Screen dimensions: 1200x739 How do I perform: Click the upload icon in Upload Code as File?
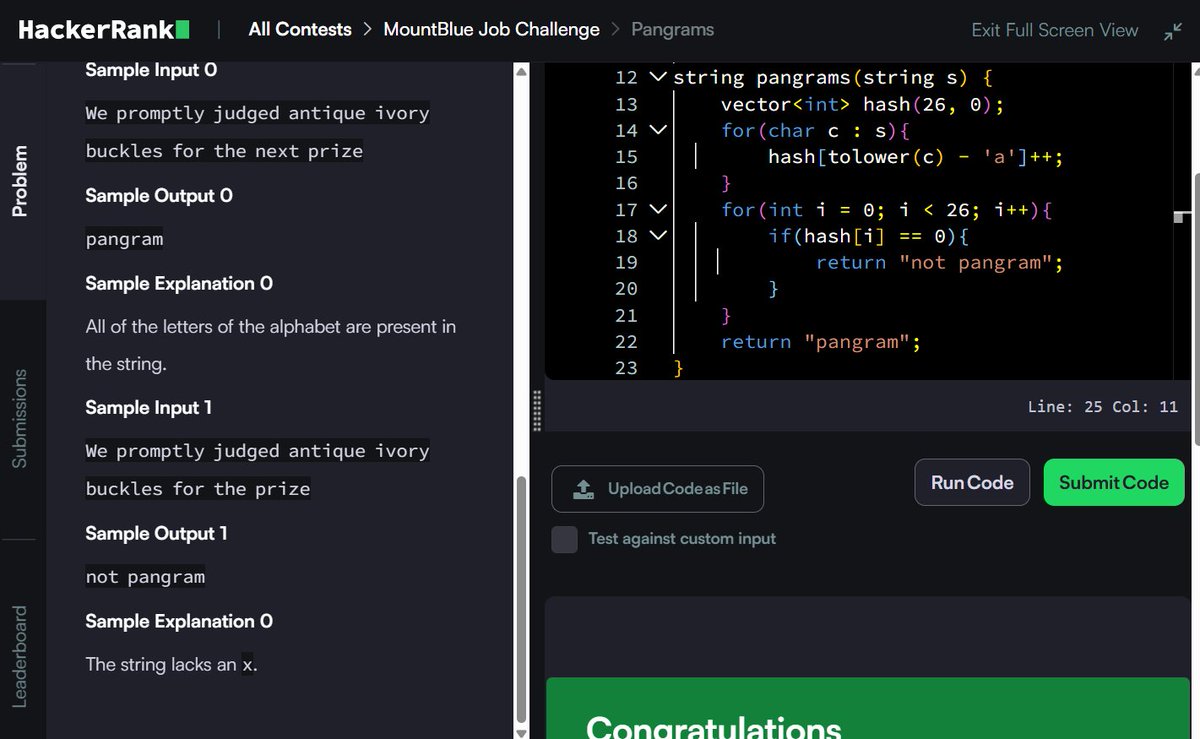click(583, 489)
